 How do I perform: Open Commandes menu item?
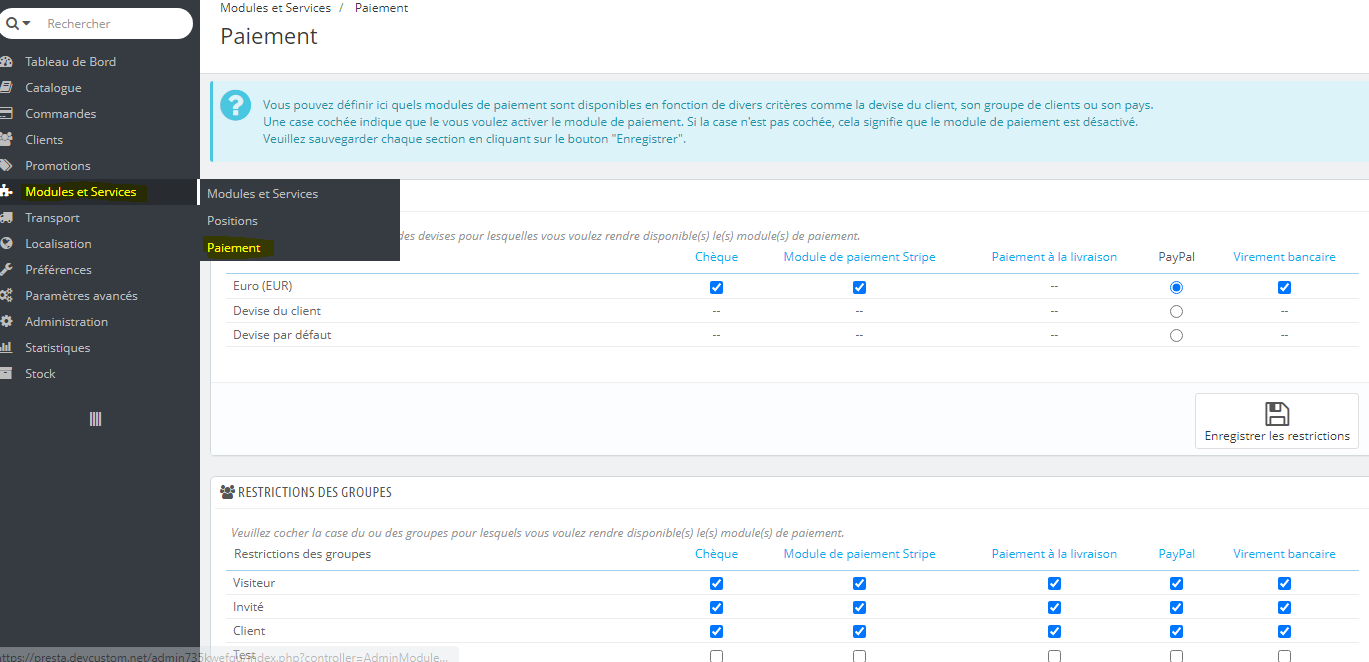click(x=60, y=113)
